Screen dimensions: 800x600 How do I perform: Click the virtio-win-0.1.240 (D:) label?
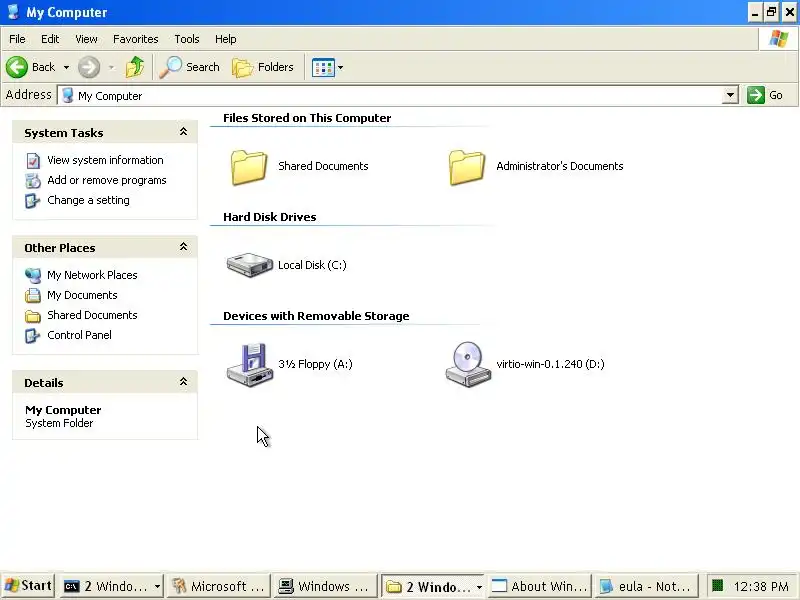tap(551, 364)
